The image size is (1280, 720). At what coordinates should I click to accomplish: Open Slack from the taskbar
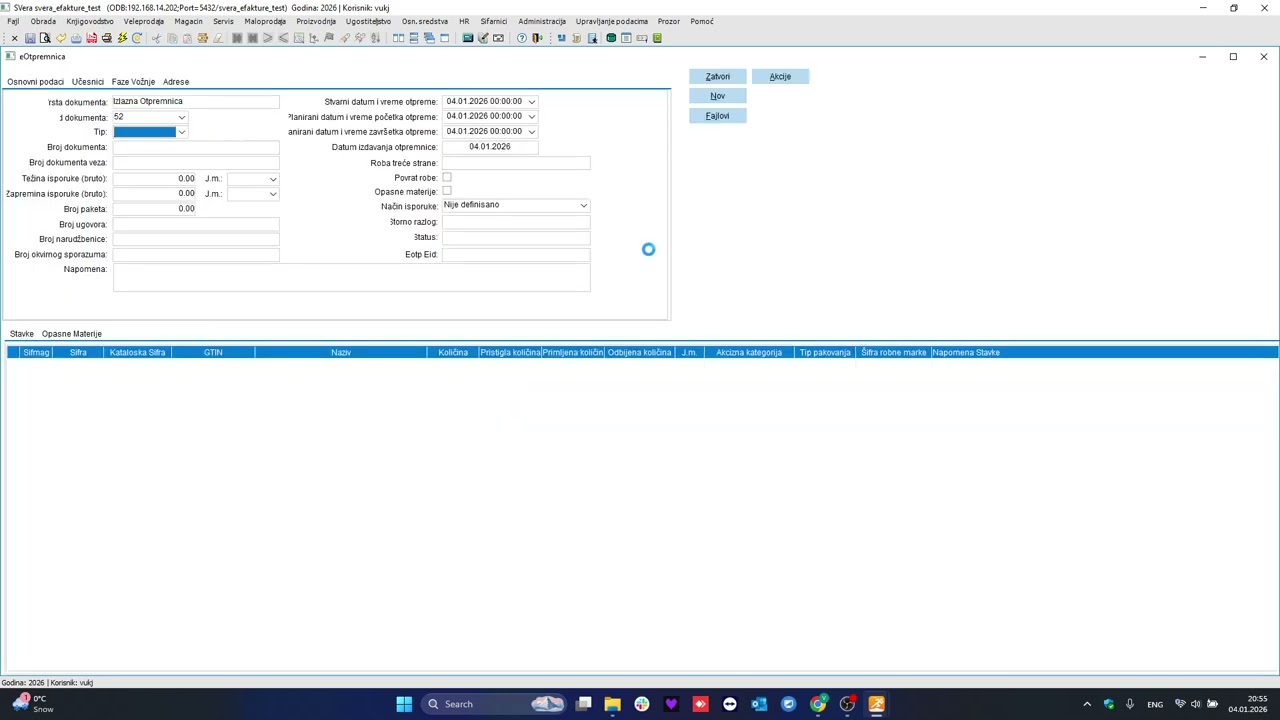click(641, 704)
